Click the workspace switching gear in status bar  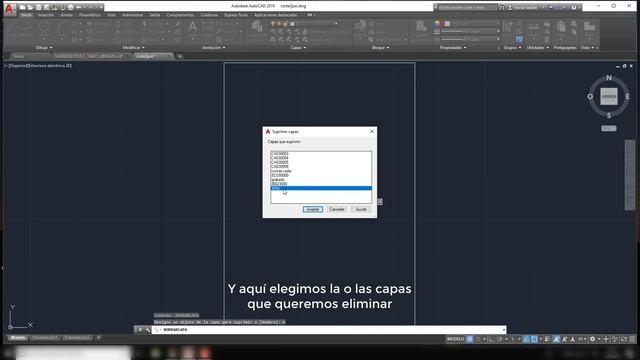pyautogui.click(x=592, y=339)
